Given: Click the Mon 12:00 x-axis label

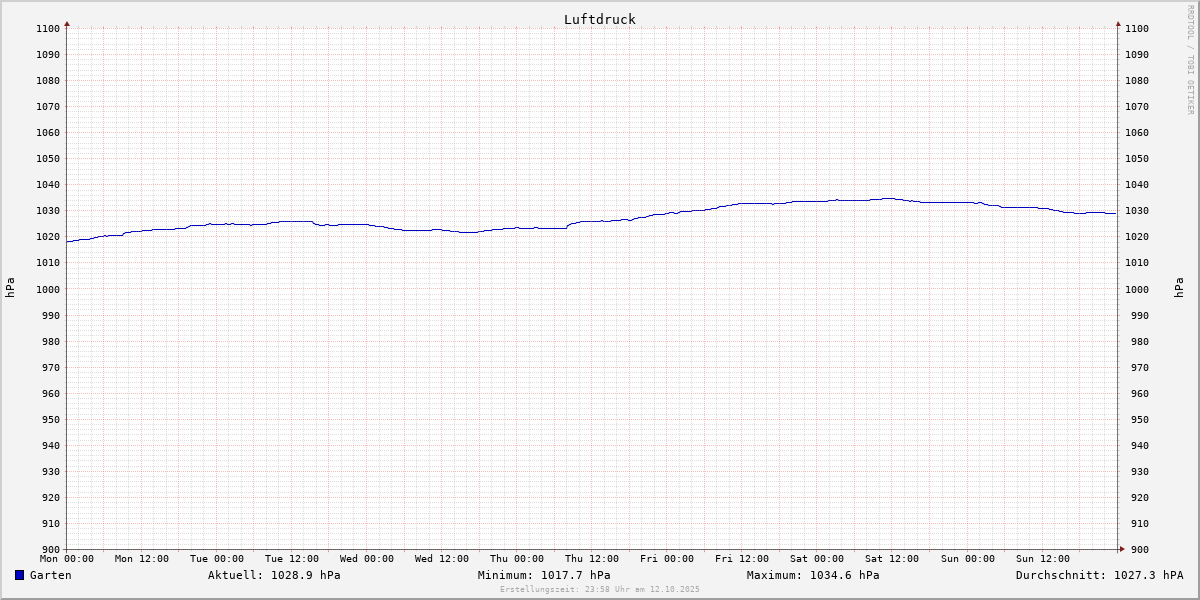Looking at the screenshot, I should (x=142, y=559).
